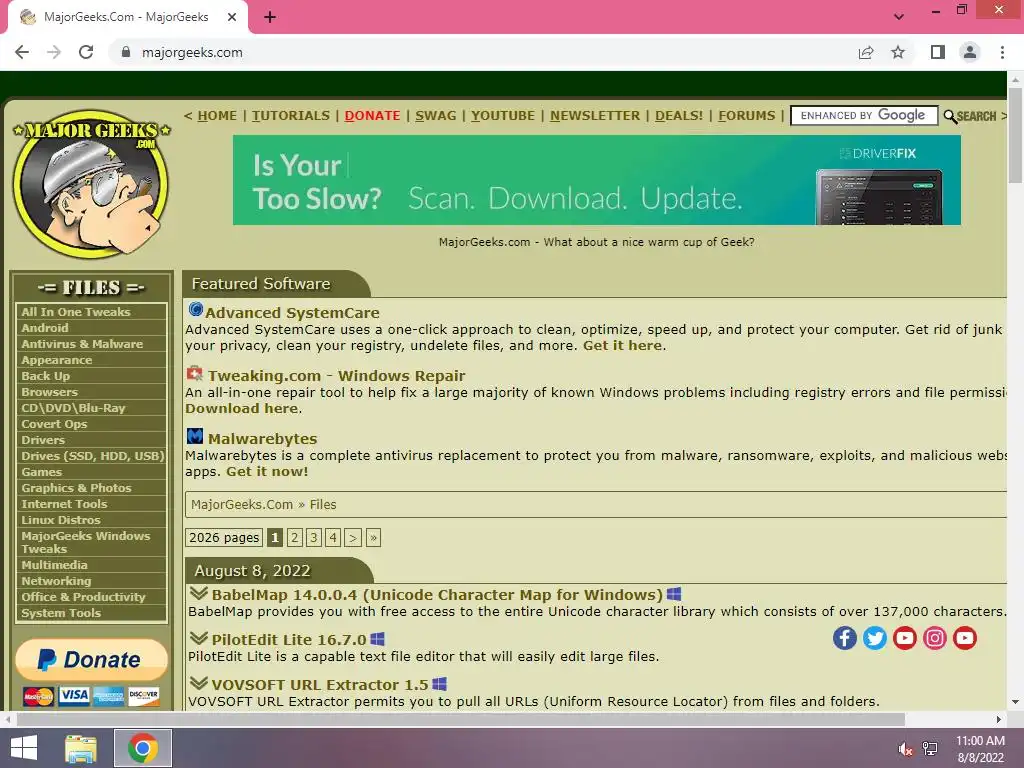Click the browser back arrow
1024x768 pixels.
22,52
